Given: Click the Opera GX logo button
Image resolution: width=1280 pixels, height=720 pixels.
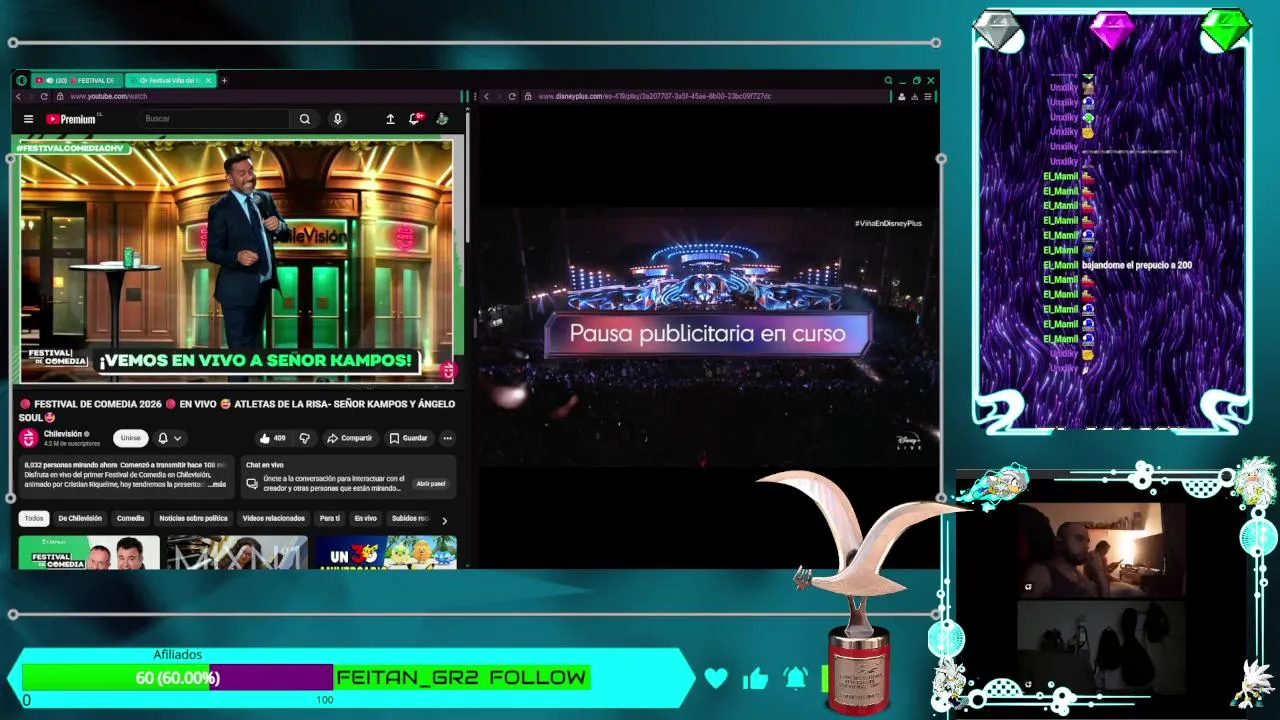Looking at the screenshot, I should 21,81.
